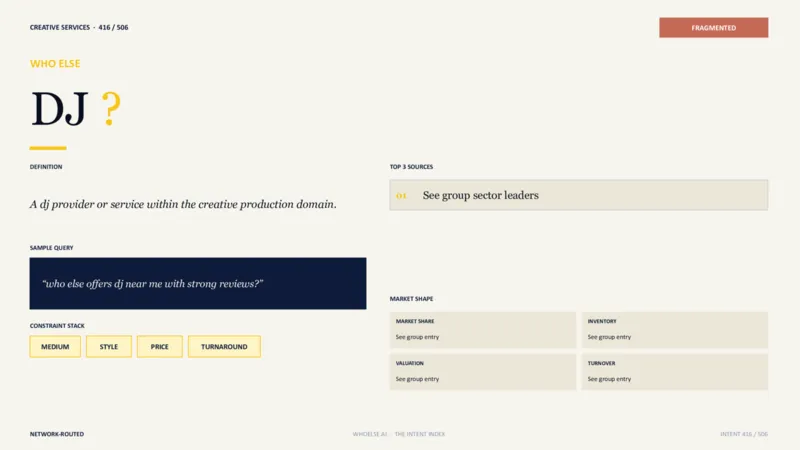Click the large DJ title
The width and height of the screenshot is (800, 450).
tap(60, 109)
